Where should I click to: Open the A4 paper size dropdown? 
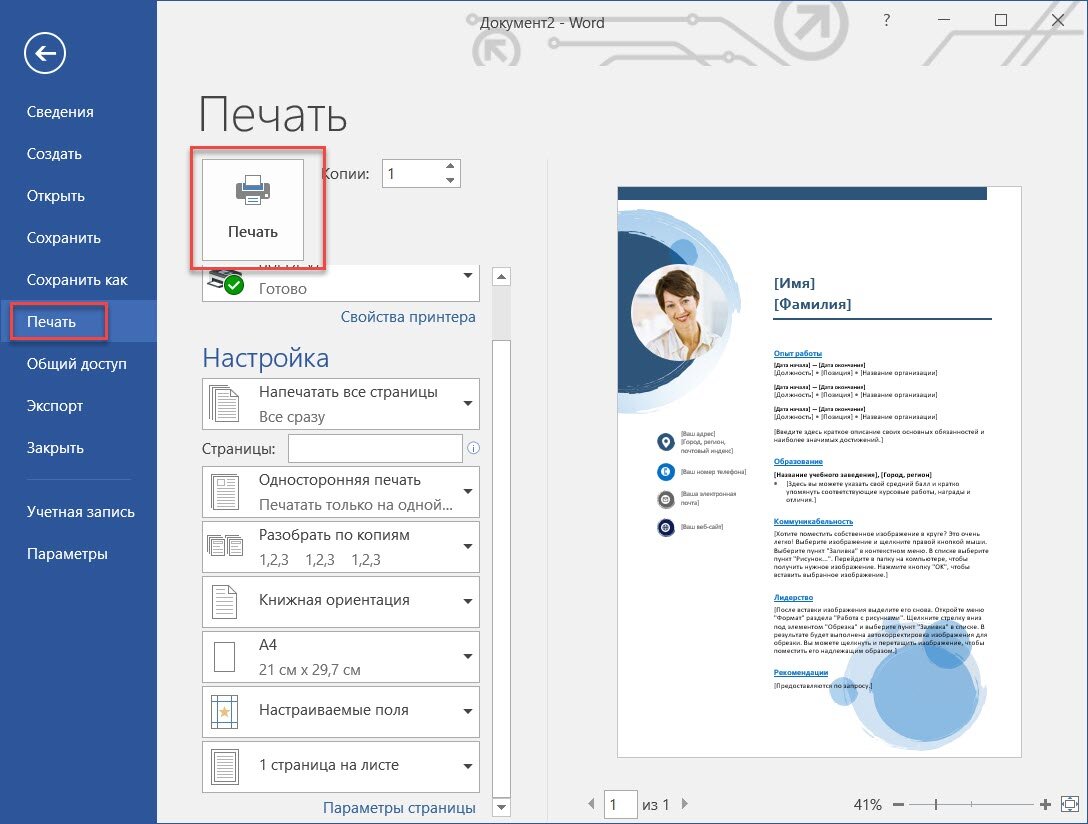(341, 657)
